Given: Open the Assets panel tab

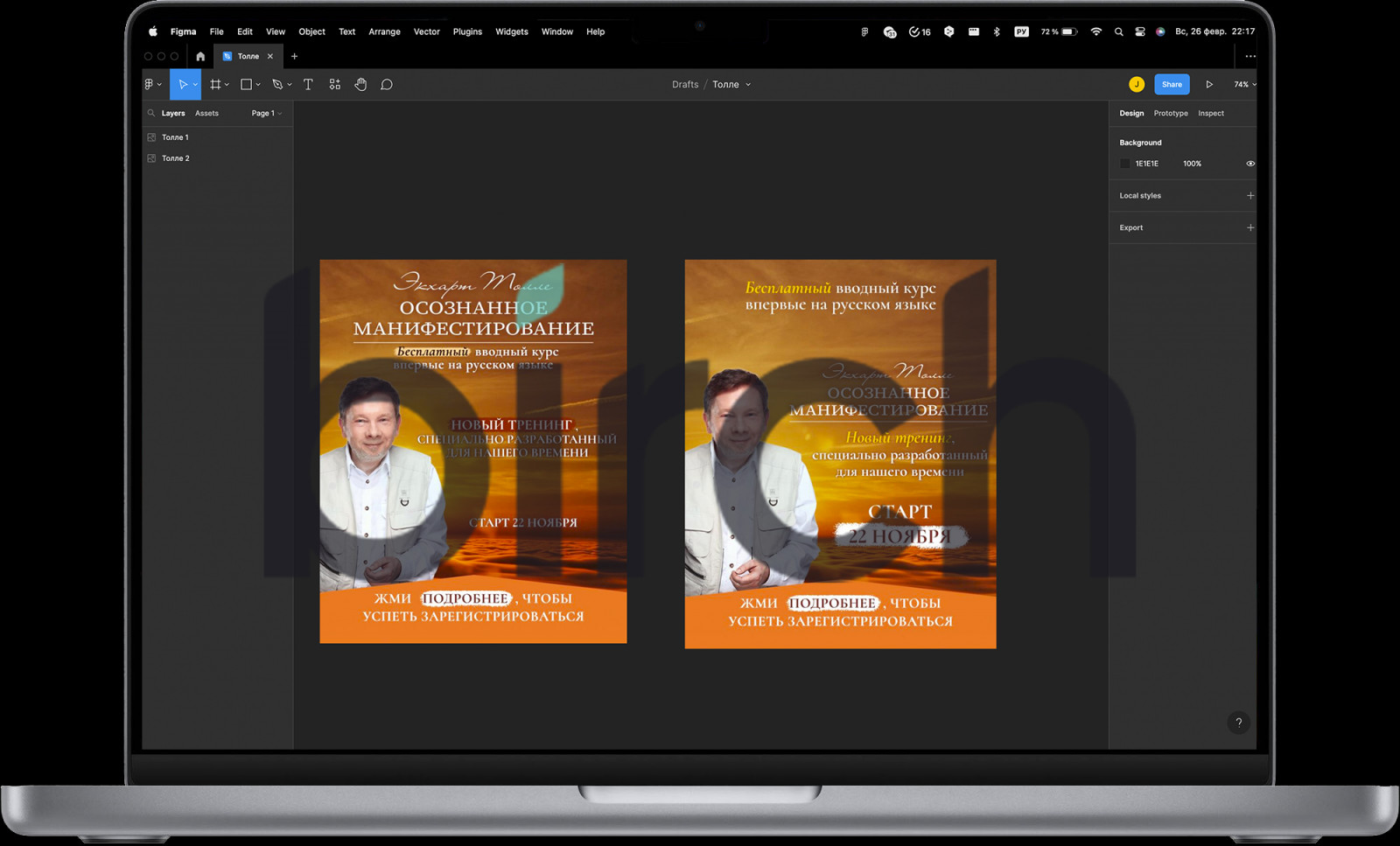Looking at the screenshot, I should [x=206, y=114].
